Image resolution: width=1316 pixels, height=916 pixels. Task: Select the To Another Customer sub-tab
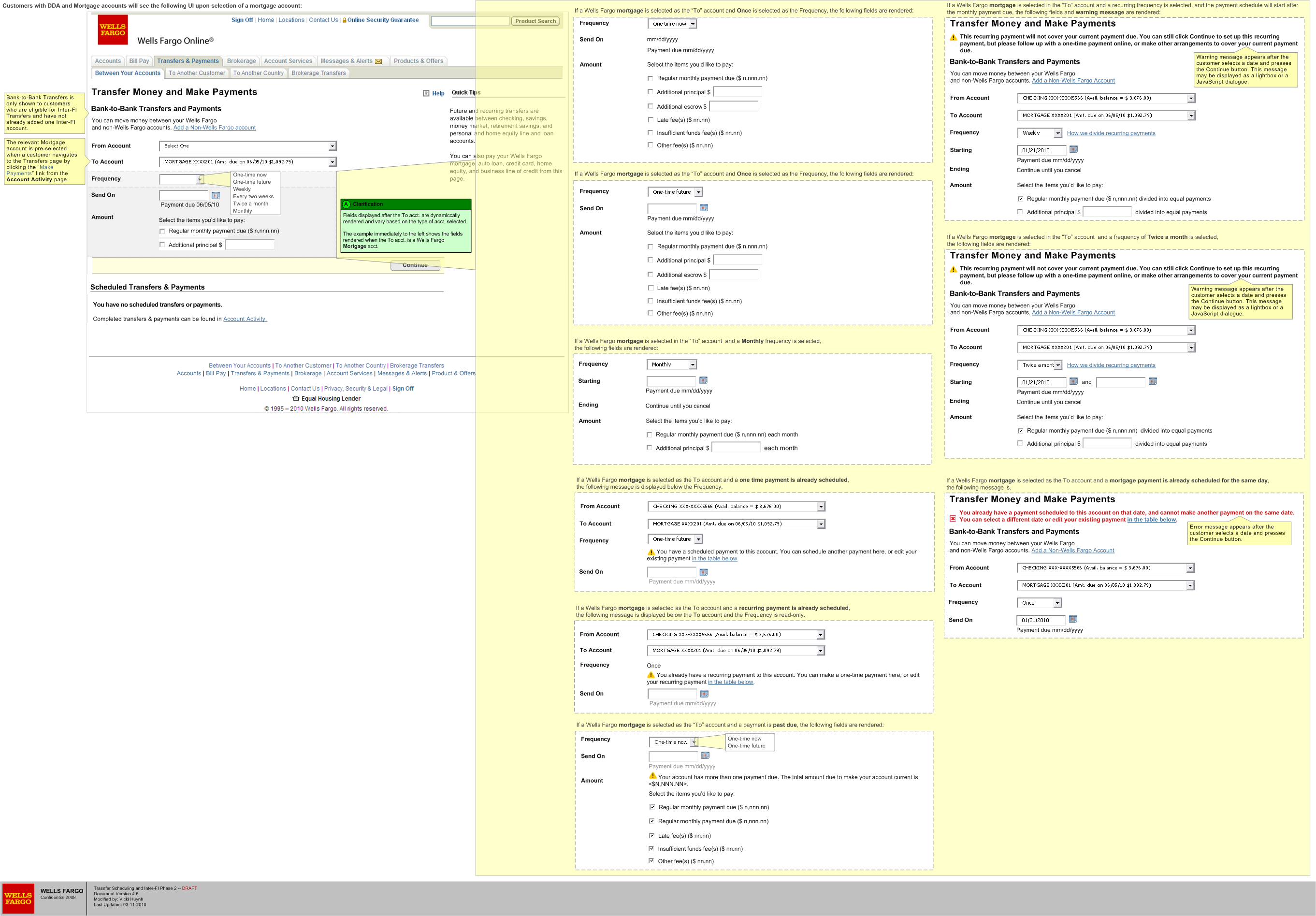pyautogui.click(x=197, y=73)
